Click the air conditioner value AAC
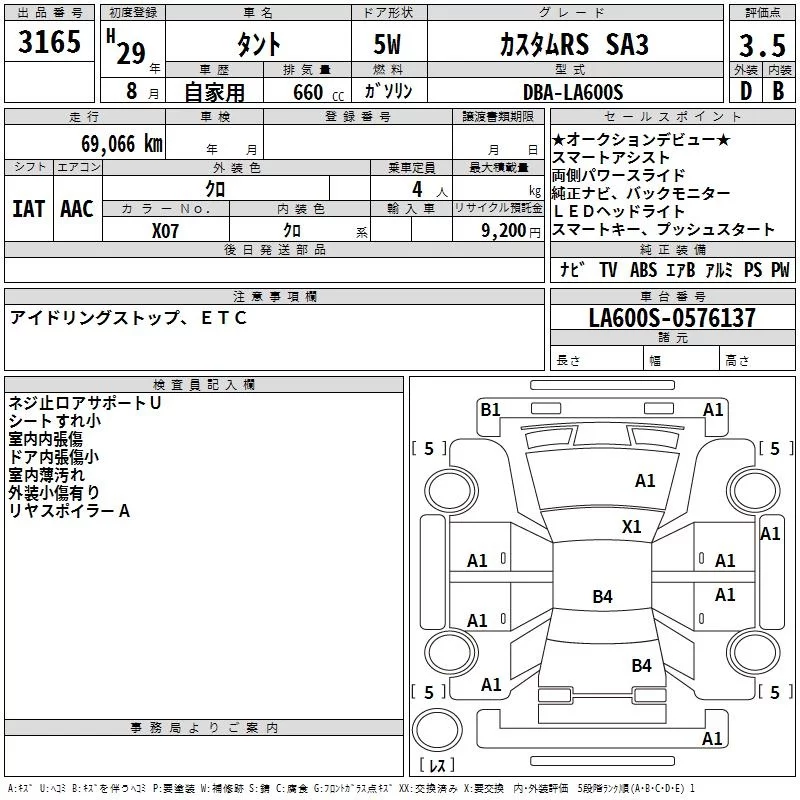Viewport: 800px width, 800px height. (77, 209)
